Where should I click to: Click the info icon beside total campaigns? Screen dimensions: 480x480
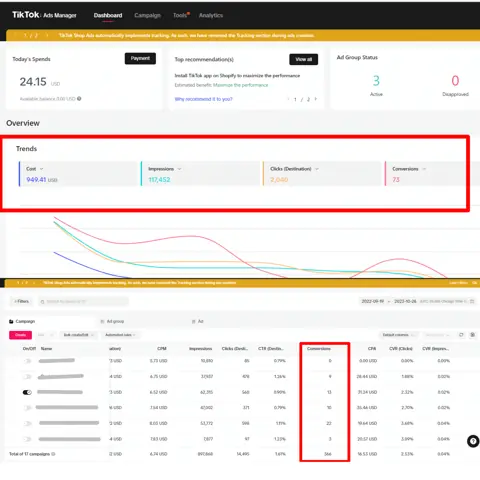(53, 454)
